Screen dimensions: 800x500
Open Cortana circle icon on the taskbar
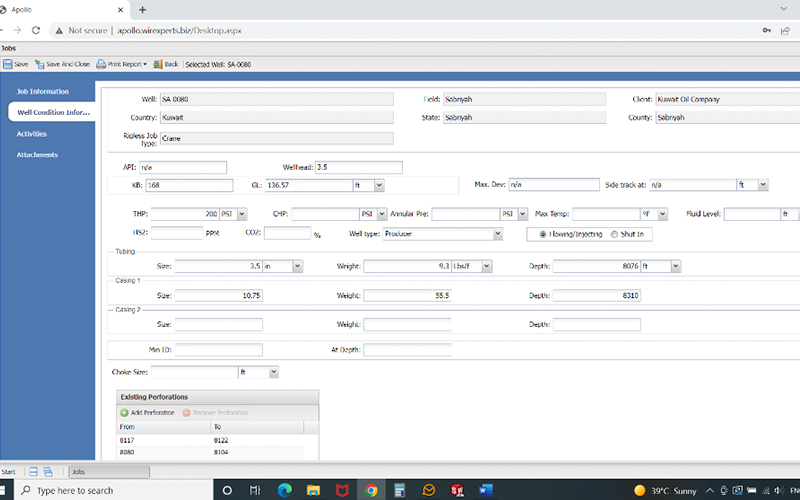pyautogui.click(x=227, y=490)
